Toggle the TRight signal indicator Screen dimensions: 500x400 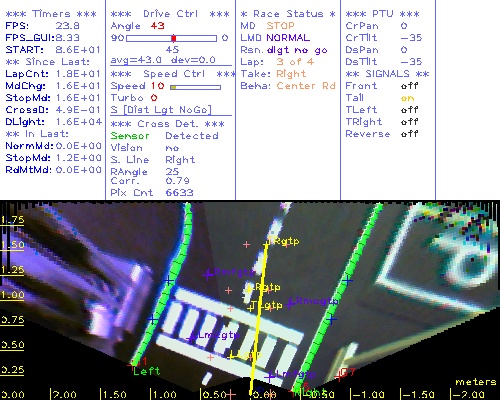pos(409,122)
